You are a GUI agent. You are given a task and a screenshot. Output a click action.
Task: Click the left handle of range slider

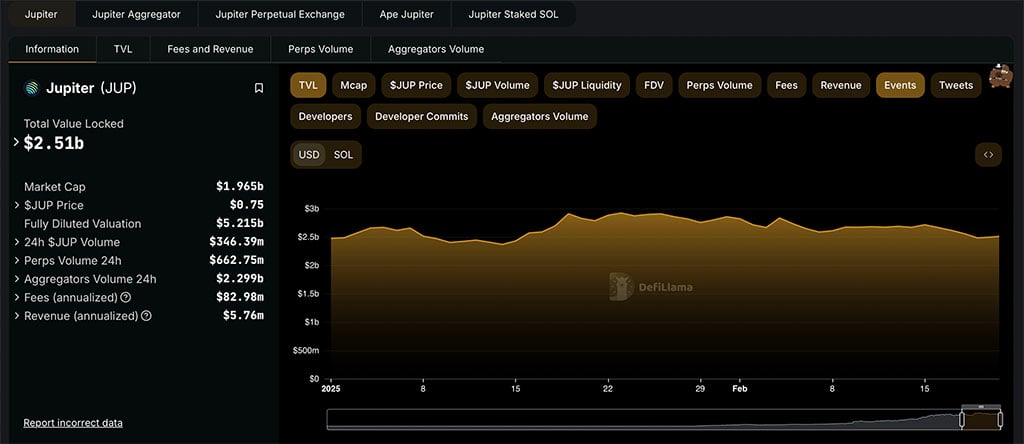click(x=962, y=419)
